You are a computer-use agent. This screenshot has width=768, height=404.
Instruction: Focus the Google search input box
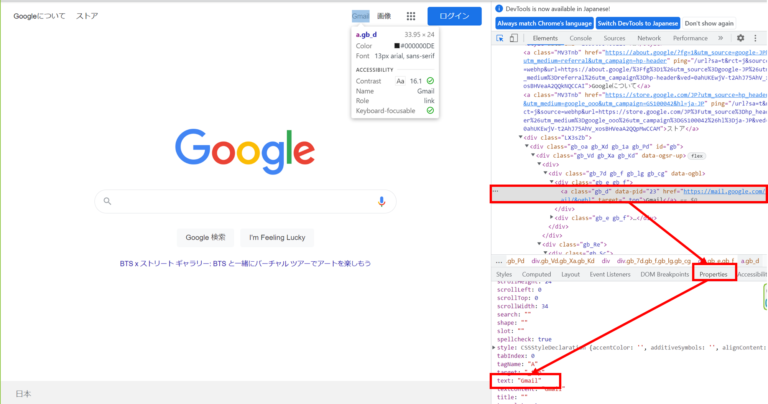pos(240,202)
